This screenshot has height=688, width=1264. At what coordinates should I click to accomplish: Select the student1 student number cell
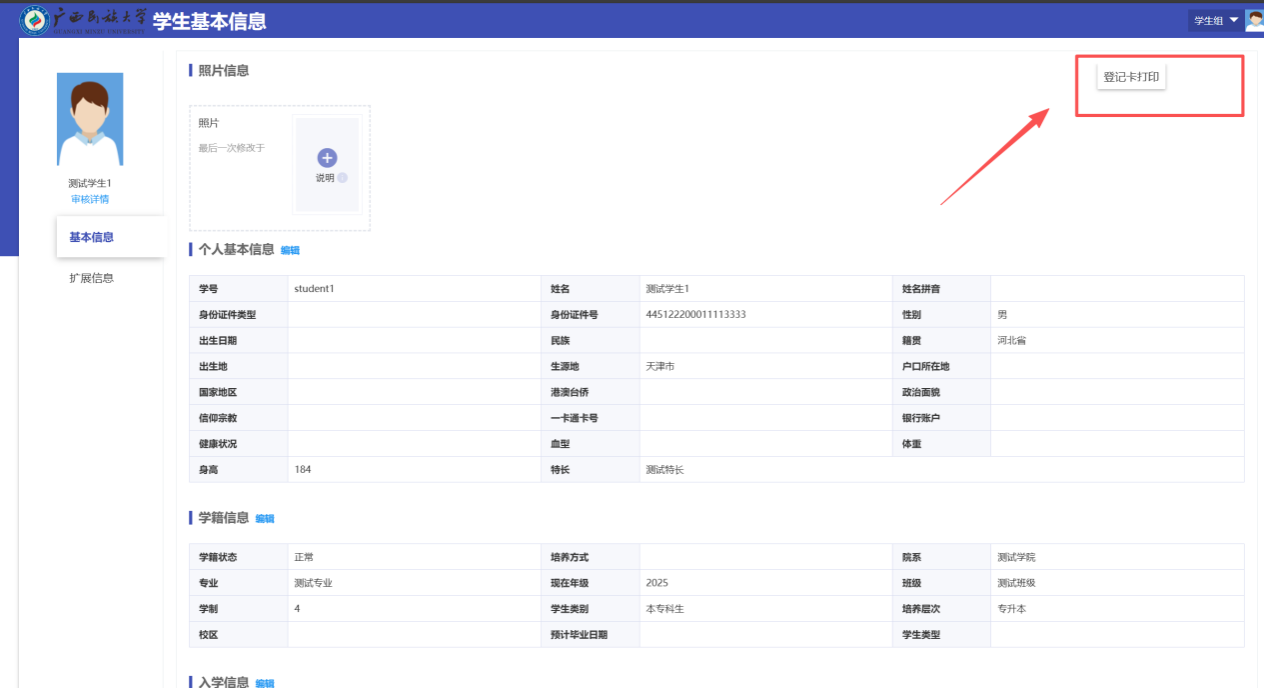point(314,289)
